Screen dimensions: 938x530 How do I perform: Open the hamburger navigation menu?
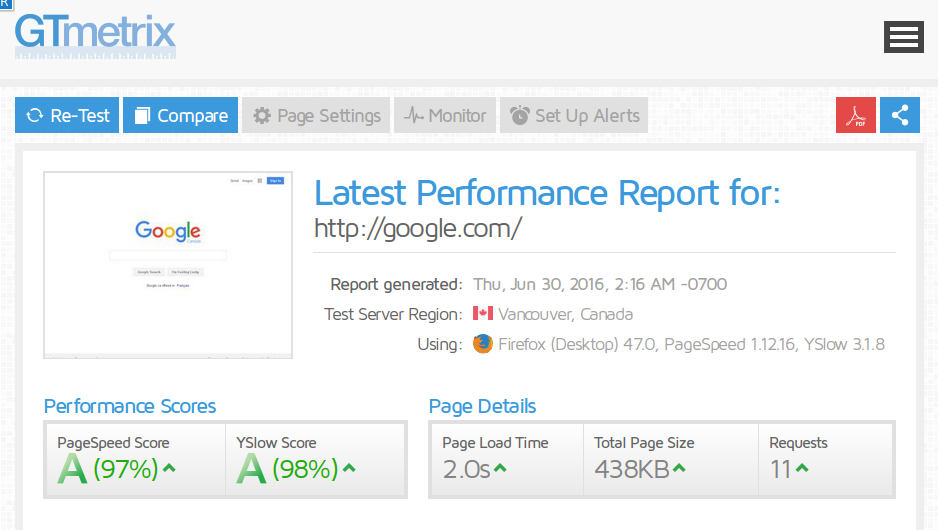[x=903, y=37]
